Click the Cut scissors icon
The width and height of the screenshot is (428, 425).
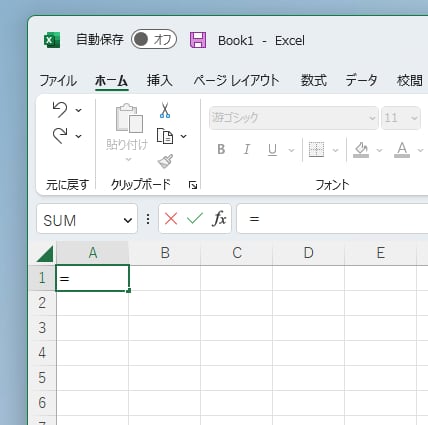tap(165, 110)
